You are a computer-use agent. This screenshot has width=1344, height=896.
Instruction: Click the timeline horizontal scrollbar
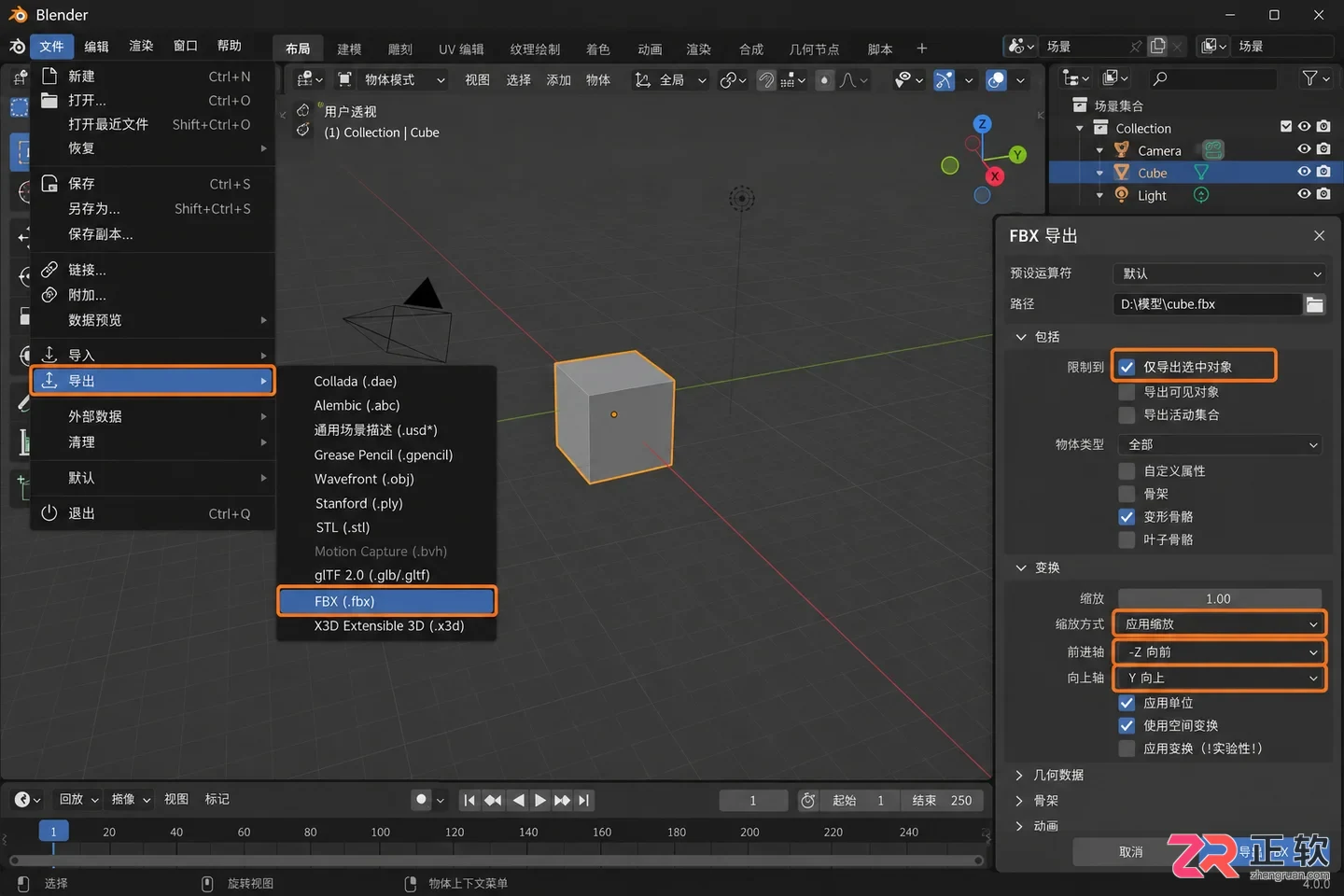[497, 861]
